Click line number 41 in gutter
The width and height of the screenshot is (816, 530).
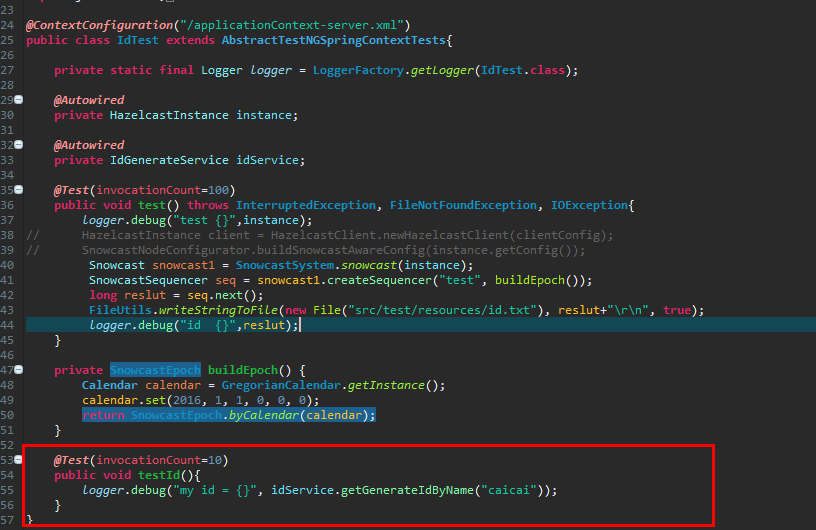[7, 280]
